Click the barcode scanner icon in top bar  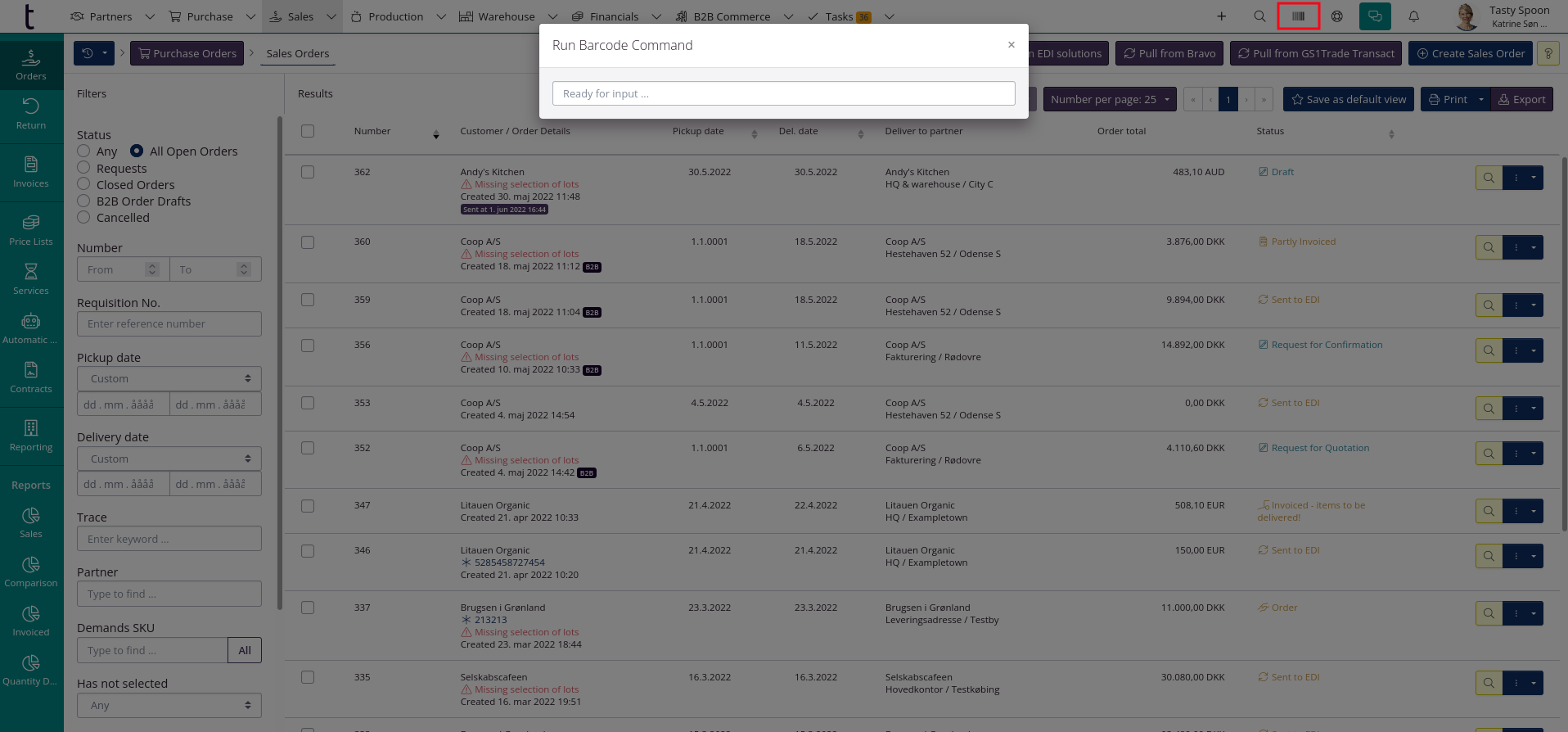tap(1298, 16)
